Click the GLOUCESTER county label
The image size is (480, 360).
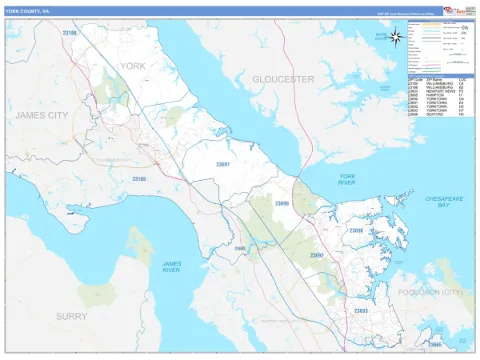283,79
